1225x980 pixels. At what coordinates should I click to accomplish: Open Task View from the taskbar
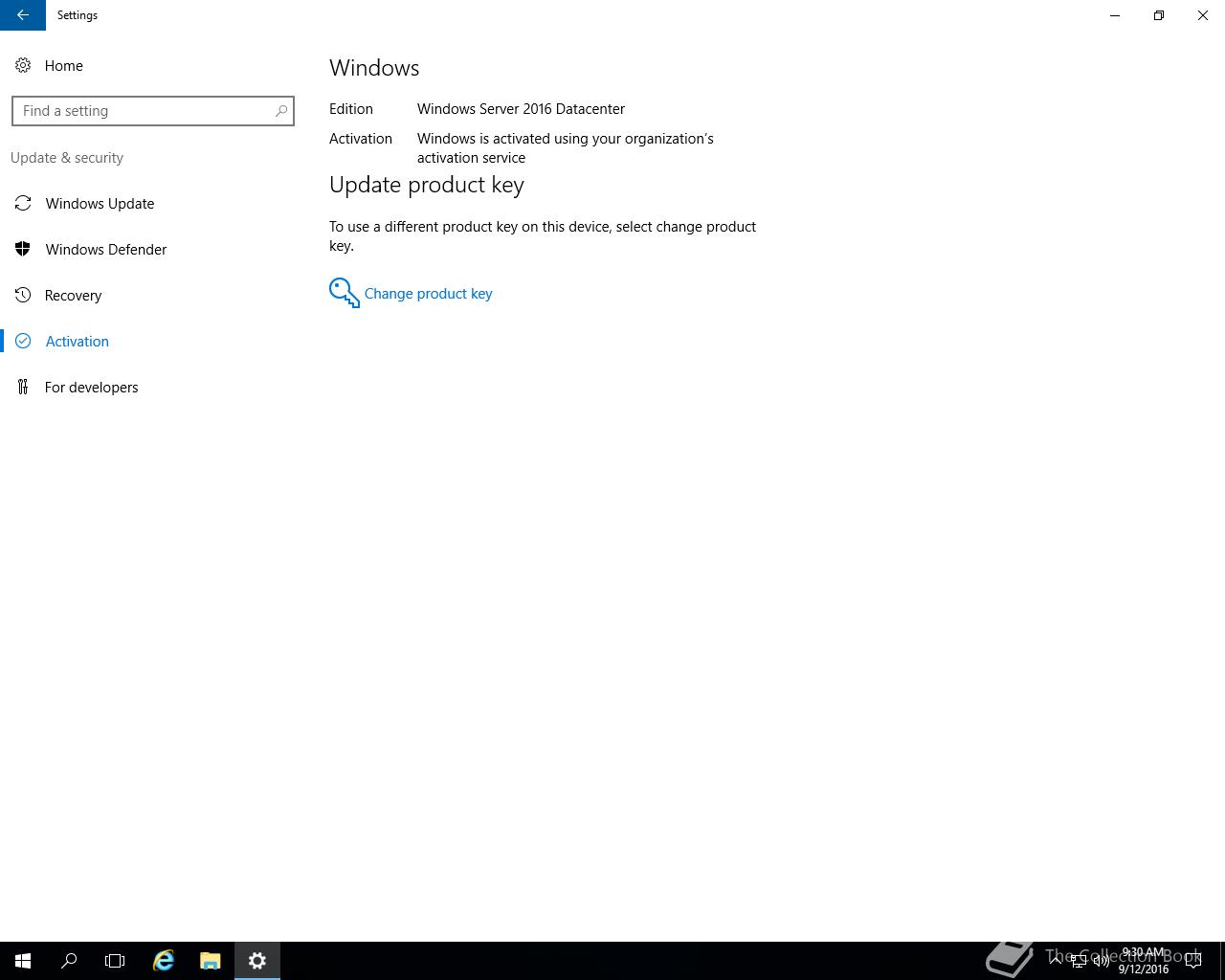[x=115, y=961]
